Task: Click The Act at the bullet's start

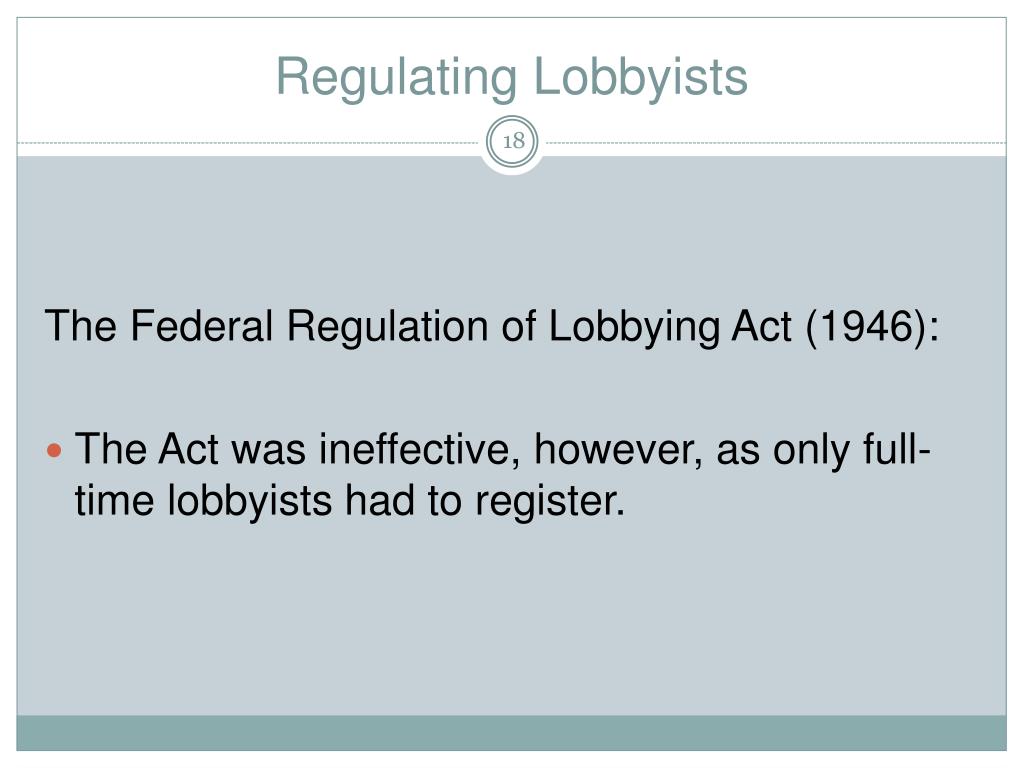Action: [x=147, y=449]
